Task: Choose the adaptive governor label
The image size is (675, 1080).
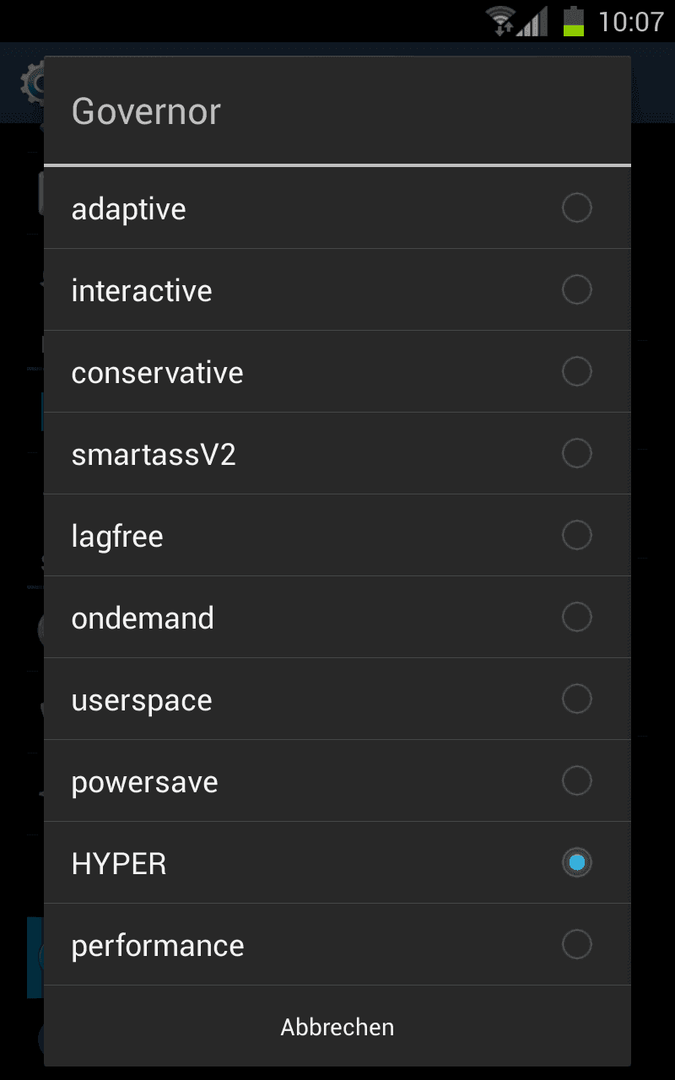Action: (x=129, y=209)
